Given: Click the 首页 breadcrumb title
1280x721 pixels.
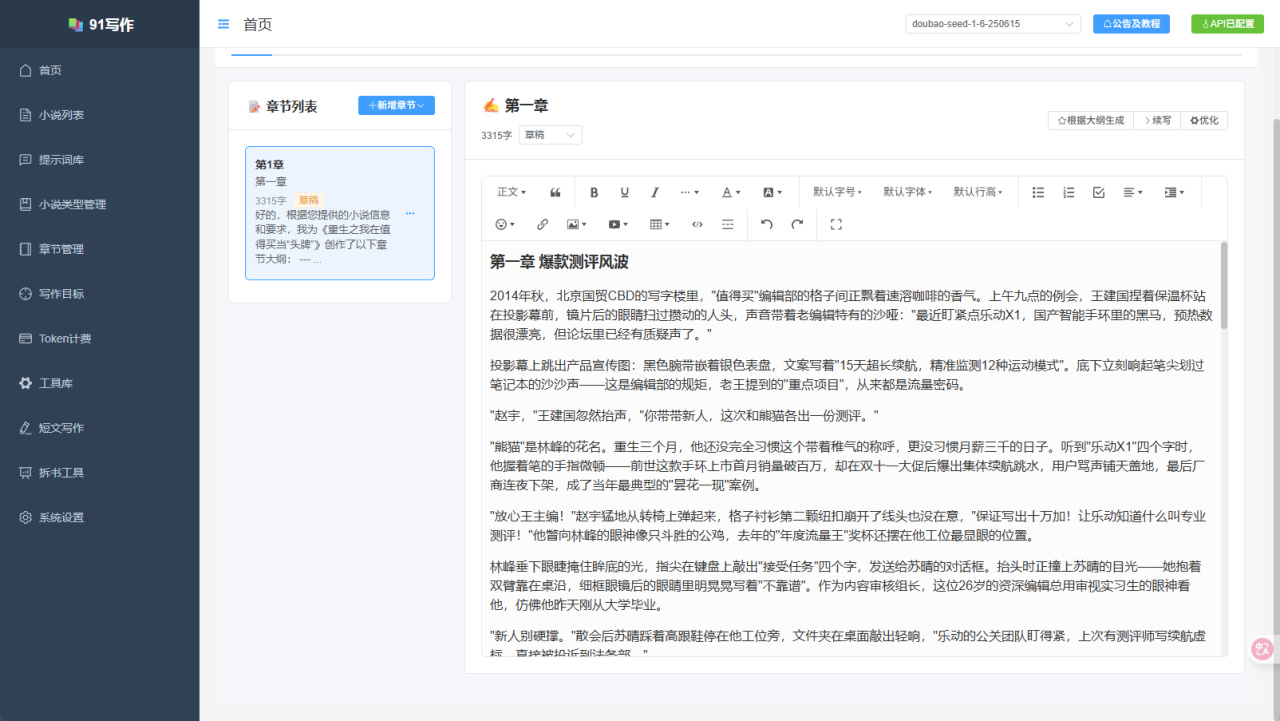Looking at the screenshot, I should click(x=257, y=24).
